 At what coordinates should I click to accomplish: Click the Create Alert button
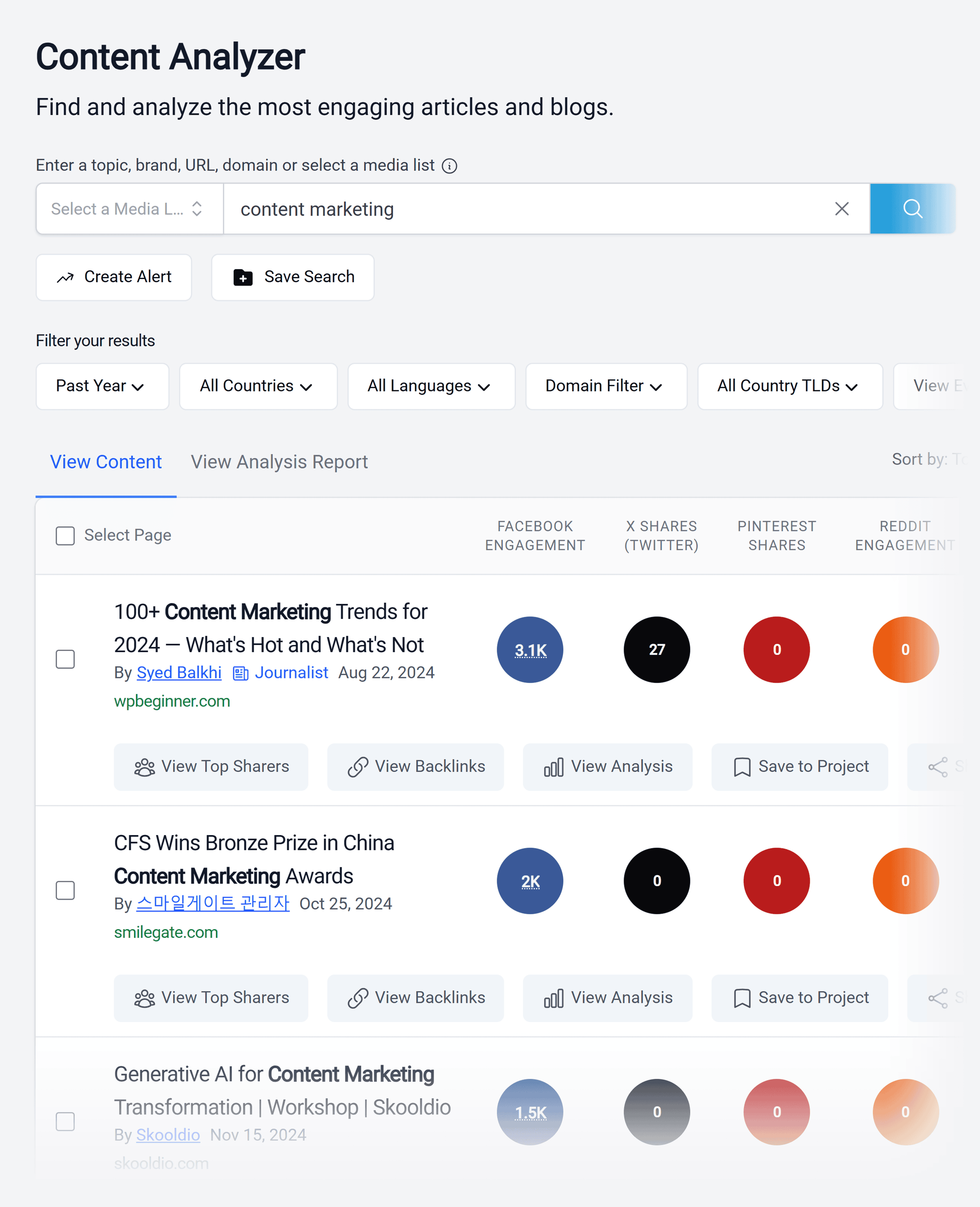[113, 277]
